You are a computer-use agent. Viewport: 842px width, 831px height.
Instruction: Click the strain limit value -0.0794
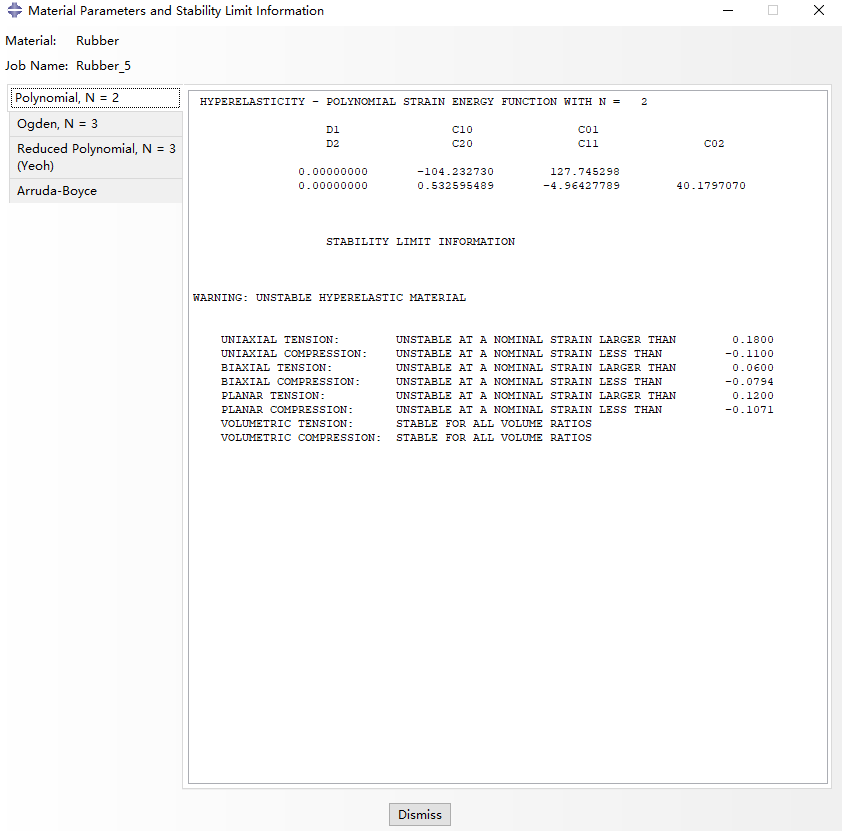[749, 382]
